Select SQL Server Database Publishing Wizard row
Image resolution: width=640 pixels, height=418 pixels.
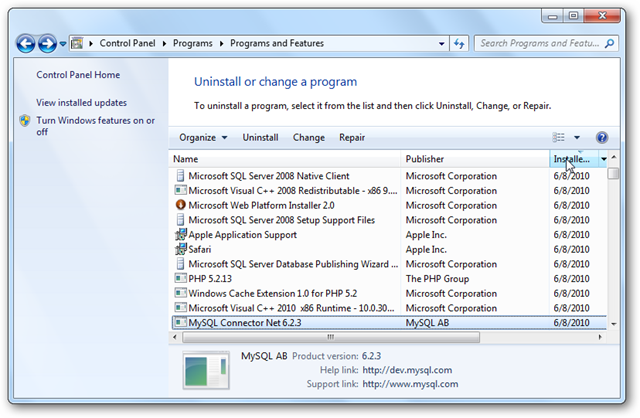[x=388, y=264]
